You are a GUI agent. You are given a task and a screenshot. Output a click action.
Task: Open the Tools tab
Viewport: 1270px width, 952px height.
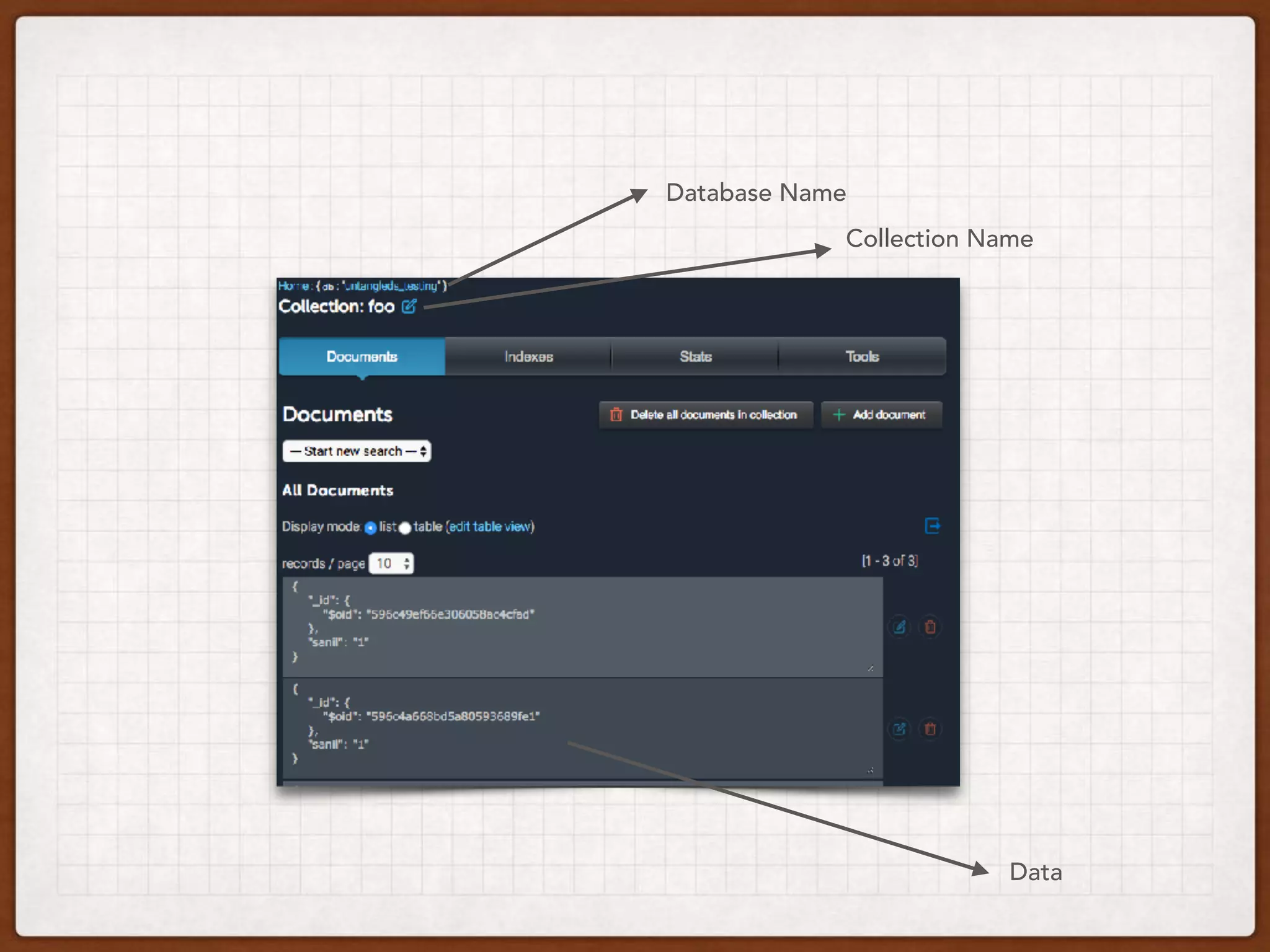pyautogui.click(x=863, y=356)
